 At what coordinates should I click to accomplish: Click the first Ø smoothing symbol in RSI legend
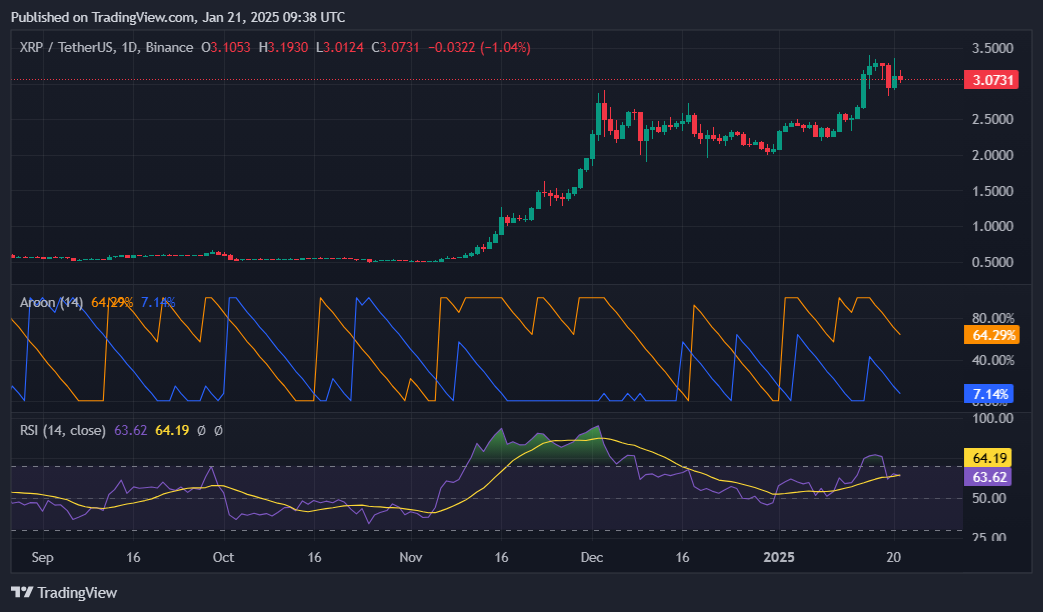[201, 429]
